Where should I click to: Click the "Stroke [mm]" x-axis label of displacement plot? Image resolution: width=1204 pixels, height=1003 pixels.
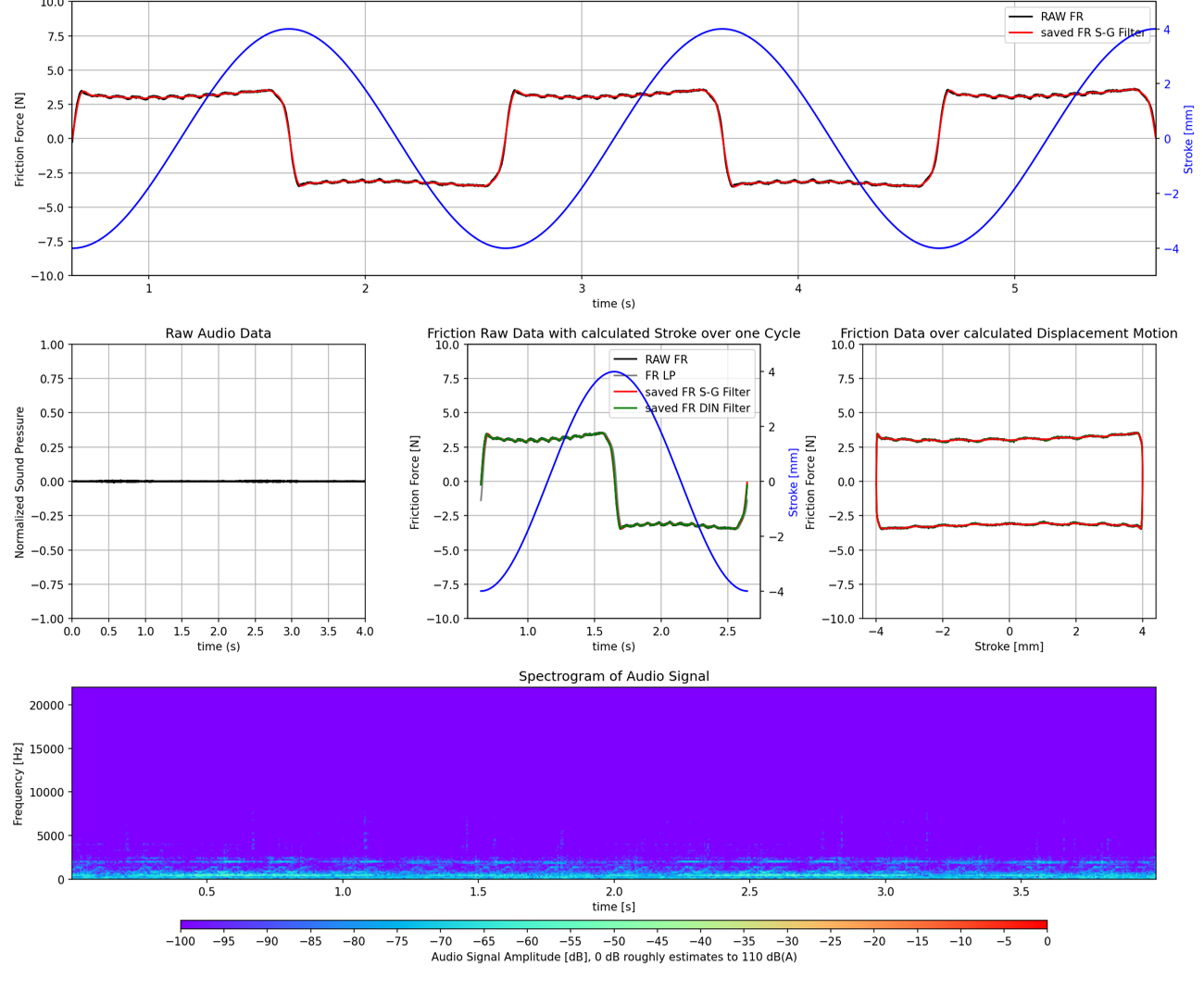pyautogui.click(x=1009, y=646)
